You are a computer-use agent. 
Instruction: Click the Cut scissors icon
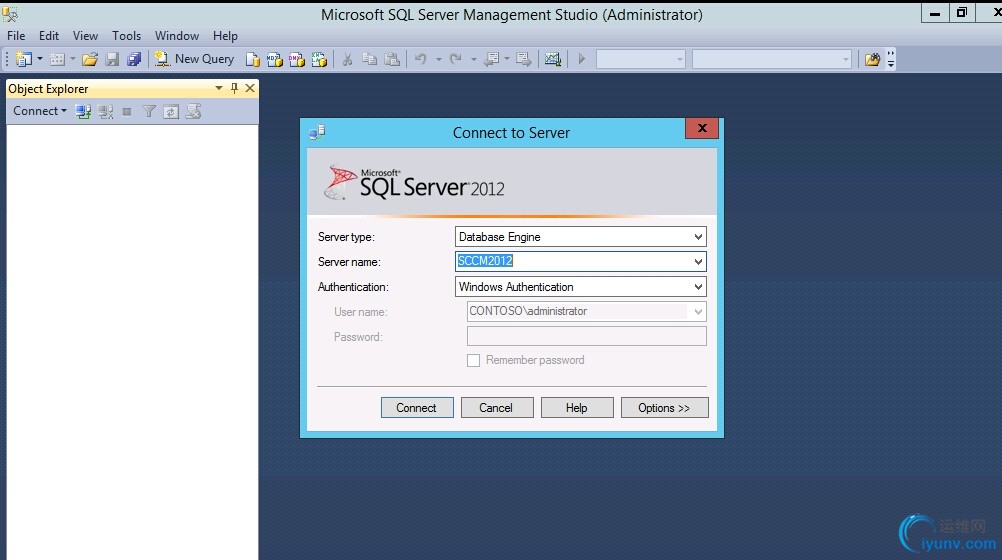click(347, 59)
